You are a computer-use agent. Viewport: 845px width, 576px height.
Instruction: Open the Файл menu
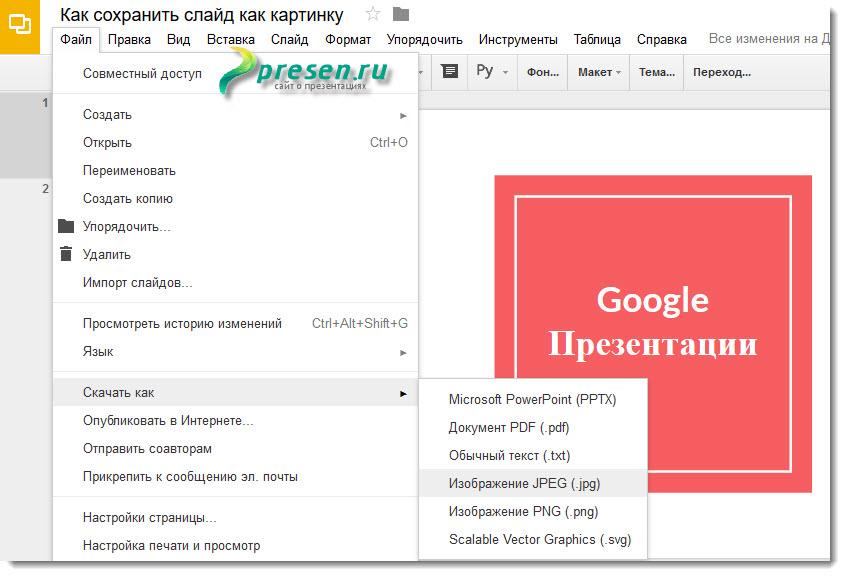(76, 39)
